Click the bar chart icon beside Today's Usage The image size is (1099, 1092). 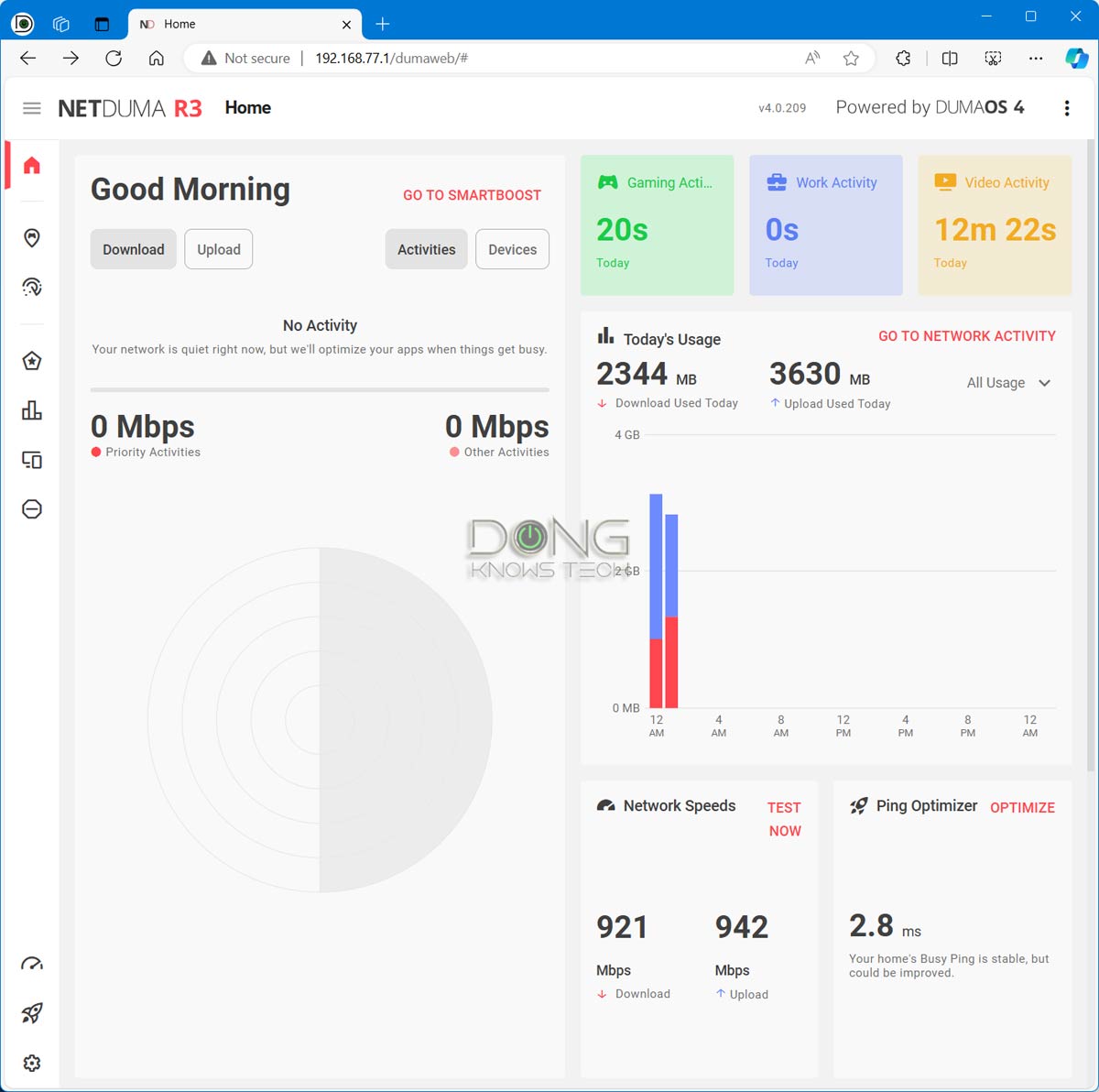[x=605, y=336]
